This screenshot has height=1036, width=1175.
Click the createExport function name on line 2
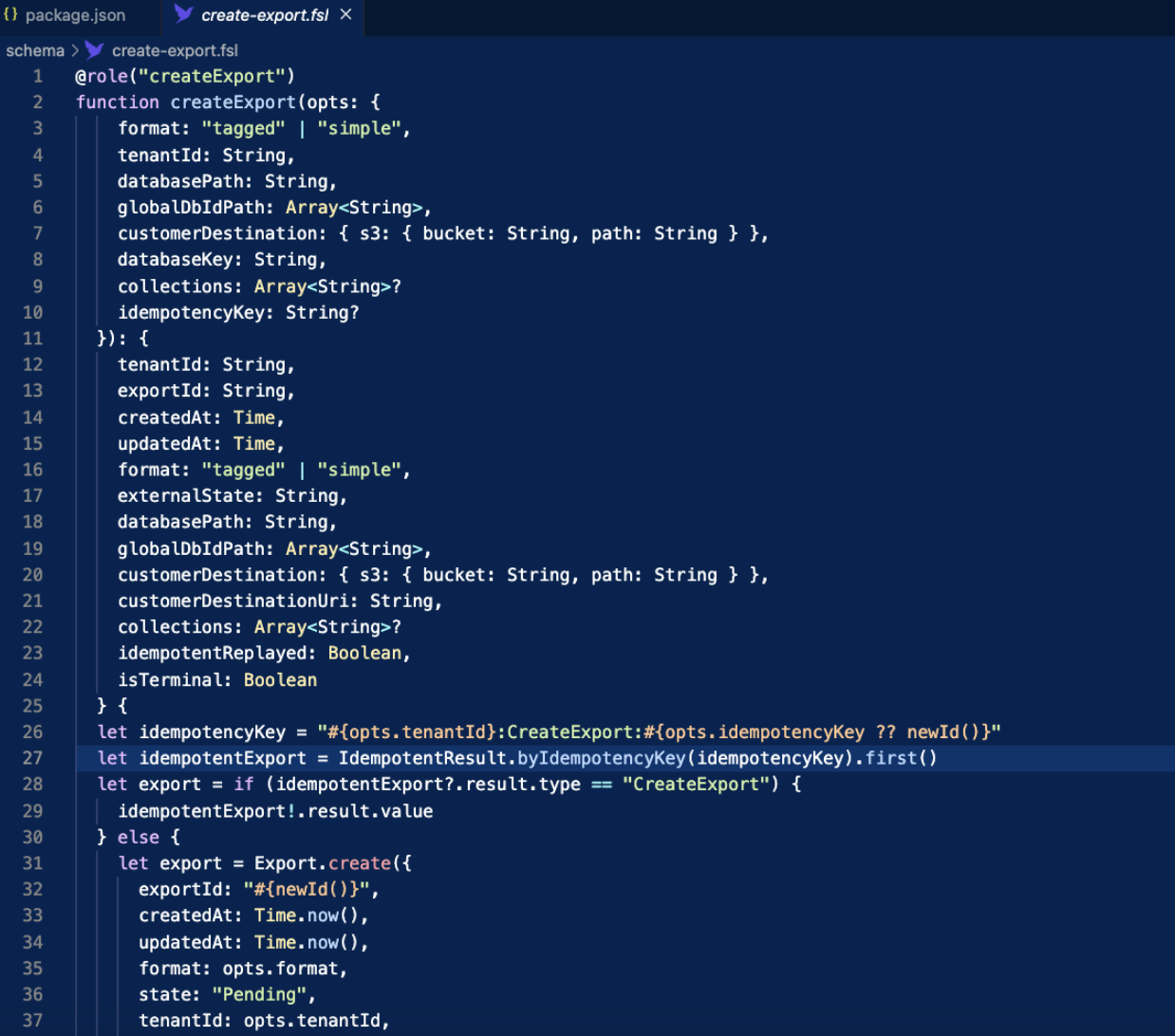click(233, 102)
